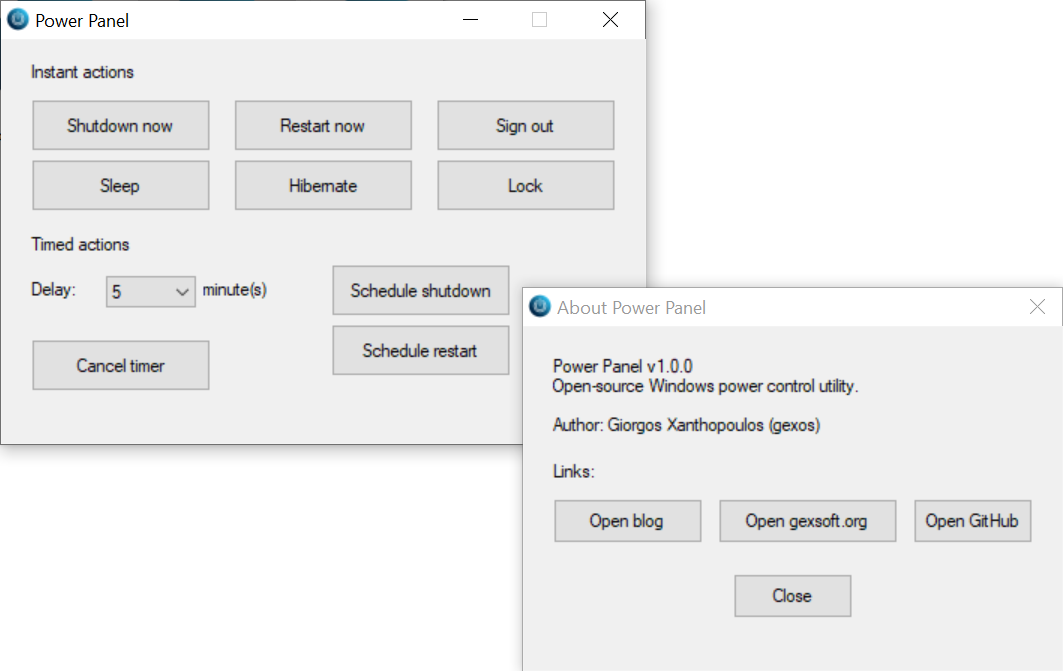The height and width of the screenshot is (671, 1063).
Task: Activate Hibernate mode
Action: click(x=322, y=185)
